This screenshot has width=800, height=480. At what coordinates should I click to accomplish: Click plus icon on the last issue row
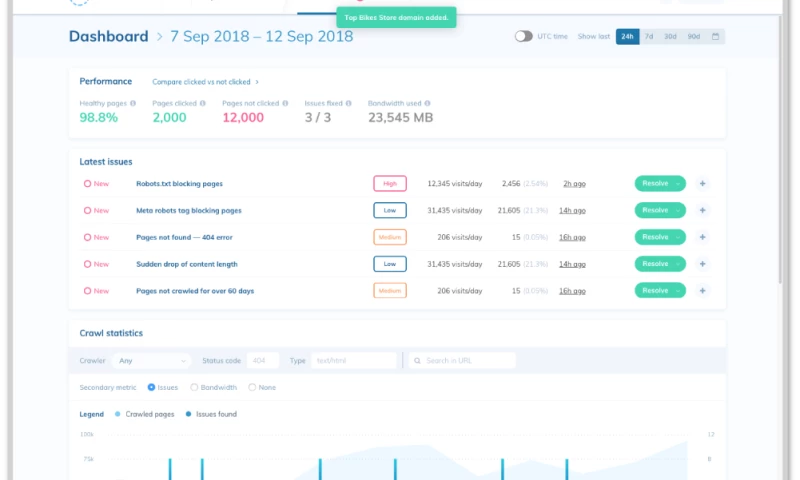click(x=702, y=291)
